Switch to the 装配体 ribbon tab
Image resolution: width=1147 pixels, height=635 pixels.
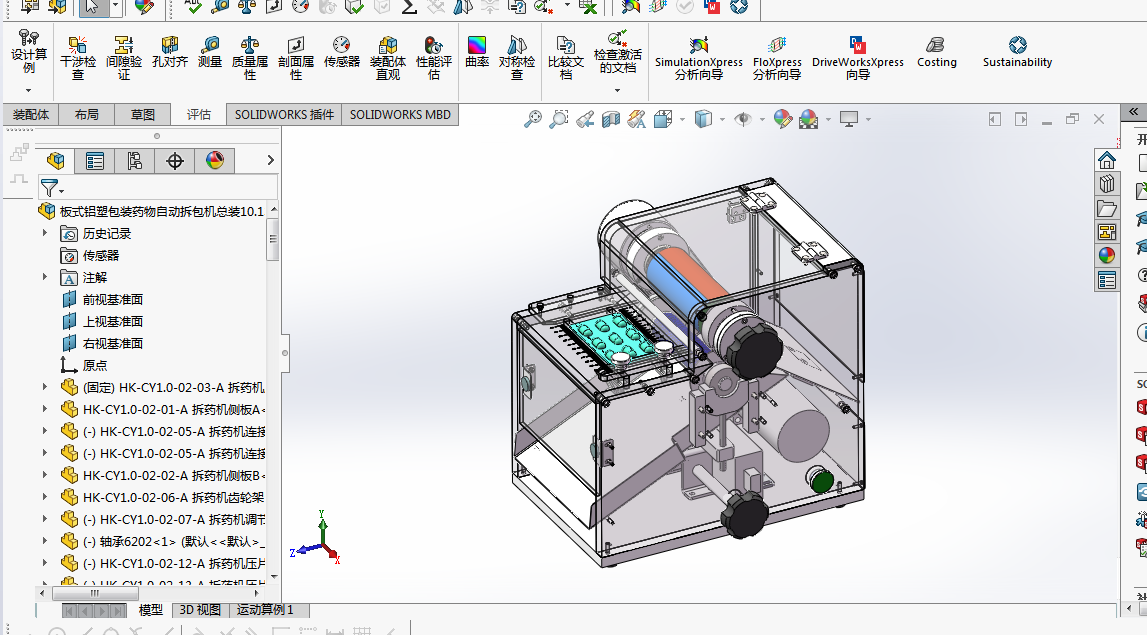click(x=31, y=114)
